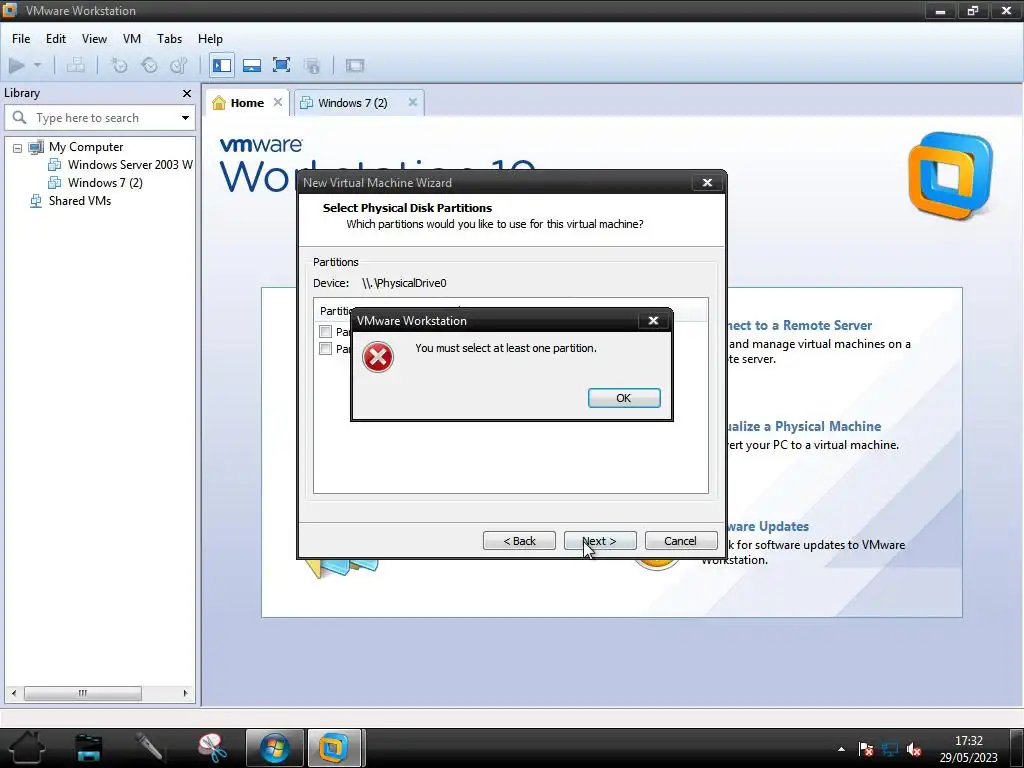Click the Unity mode toolbar icon
1024x768 pixels.
[x=312, y=65]
